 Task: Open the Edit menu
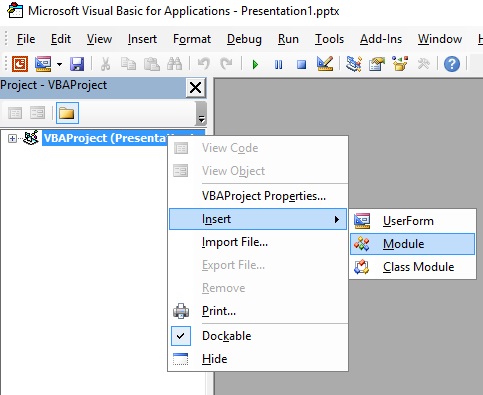pyautogui.click(x=61, y=39)
